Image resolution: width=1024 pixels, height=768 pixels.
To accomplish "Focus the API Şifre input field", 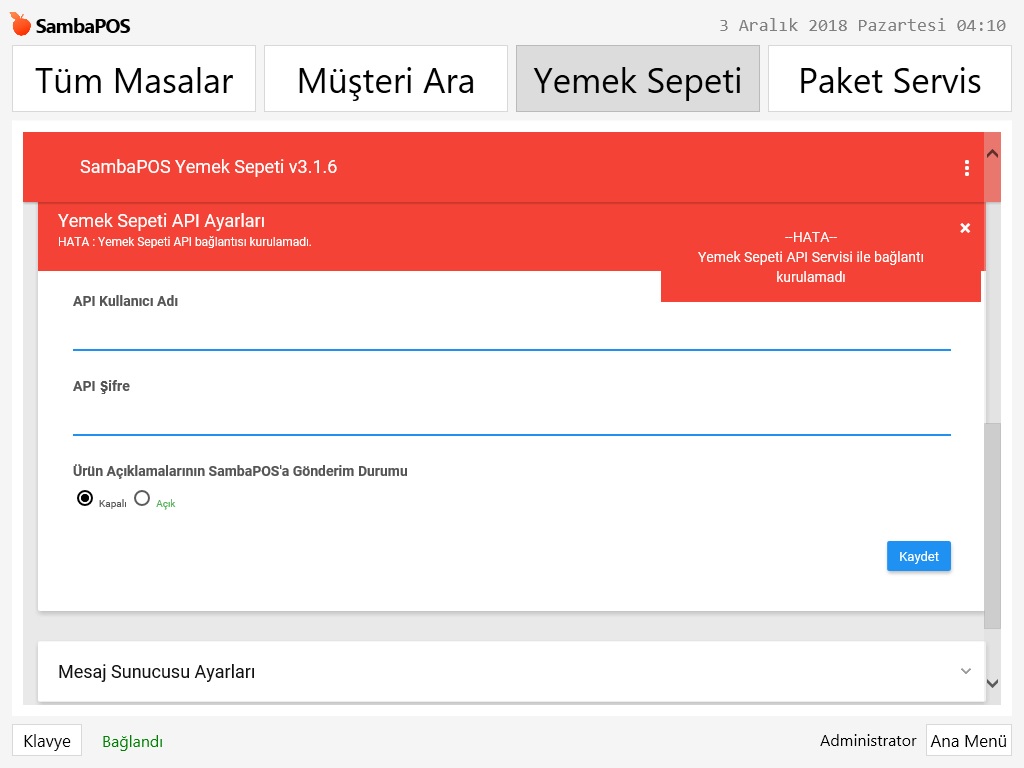I will tap(511, 419).
